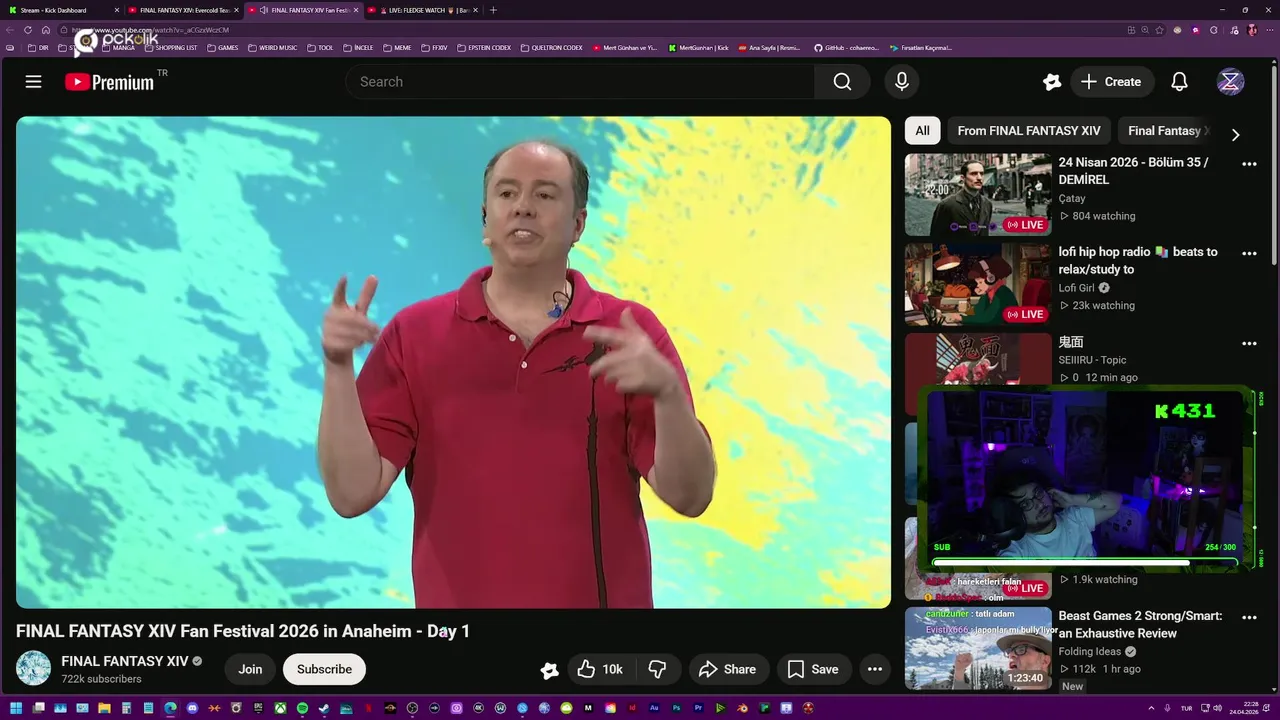Open 24 Nisan 2026 DEMİREL live thumbnail

pyautogui.click(x=978, y=194)
